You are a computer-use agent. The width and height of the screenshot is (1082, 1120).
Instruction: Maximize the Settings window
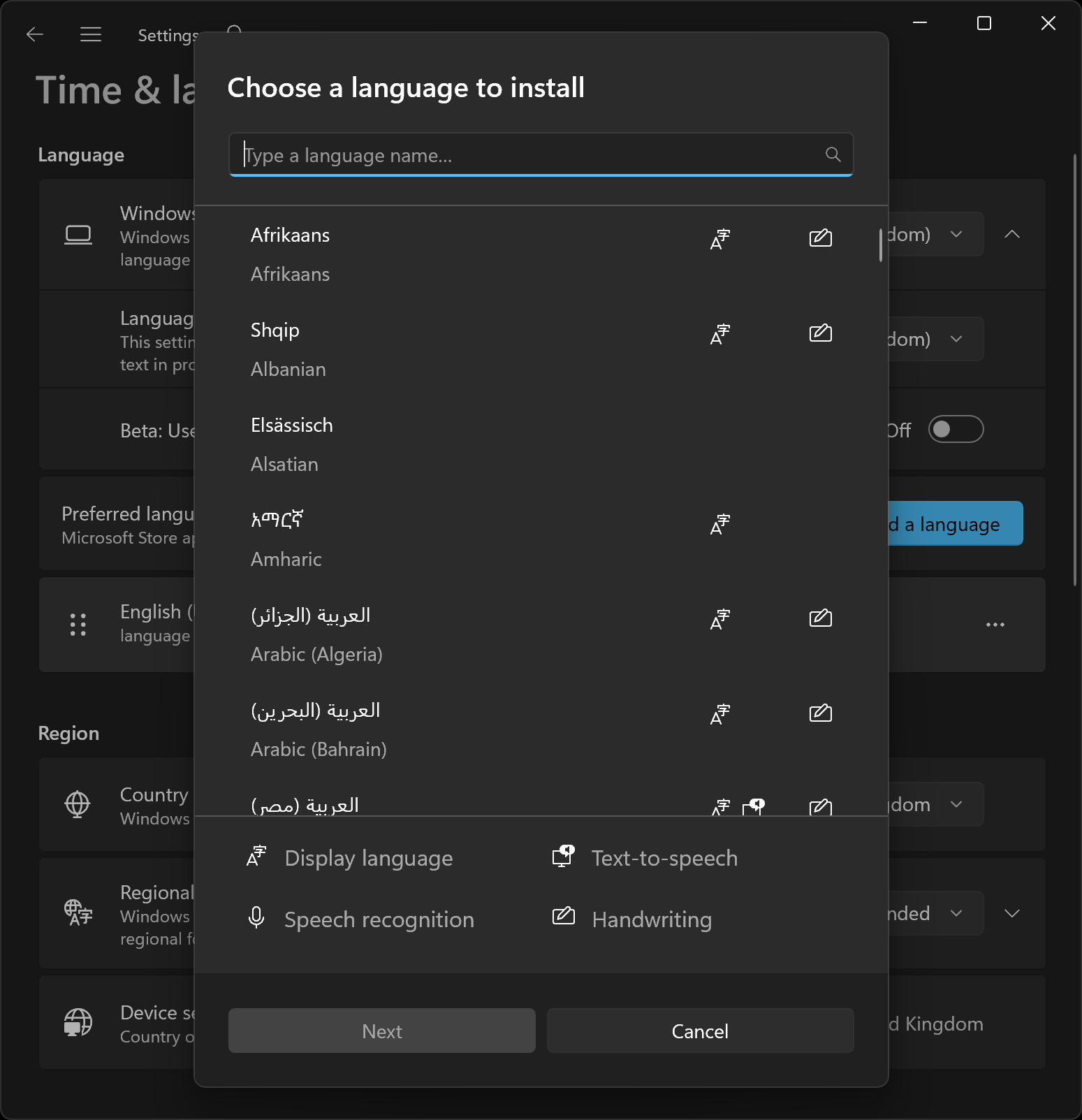984,23
